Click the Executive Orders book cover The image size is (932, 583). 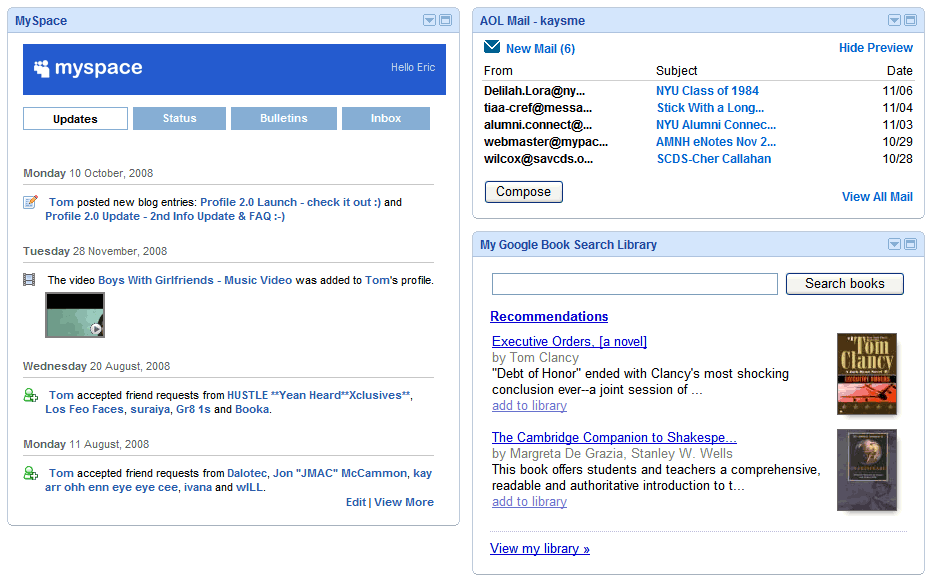pos(867,375)
